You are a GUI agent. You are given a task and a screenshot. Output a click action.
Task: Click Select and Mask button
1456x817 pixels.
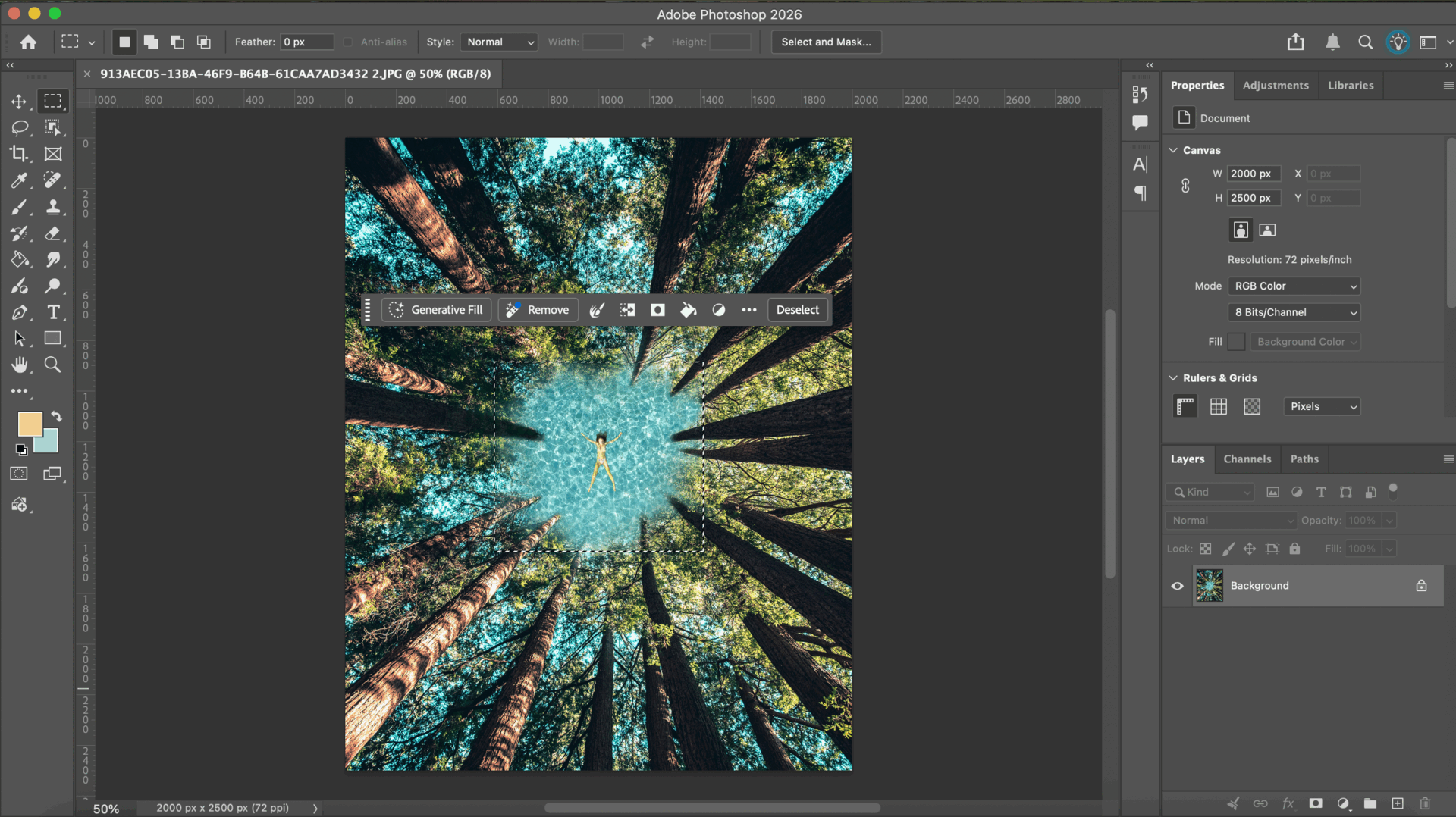[826, 42]
